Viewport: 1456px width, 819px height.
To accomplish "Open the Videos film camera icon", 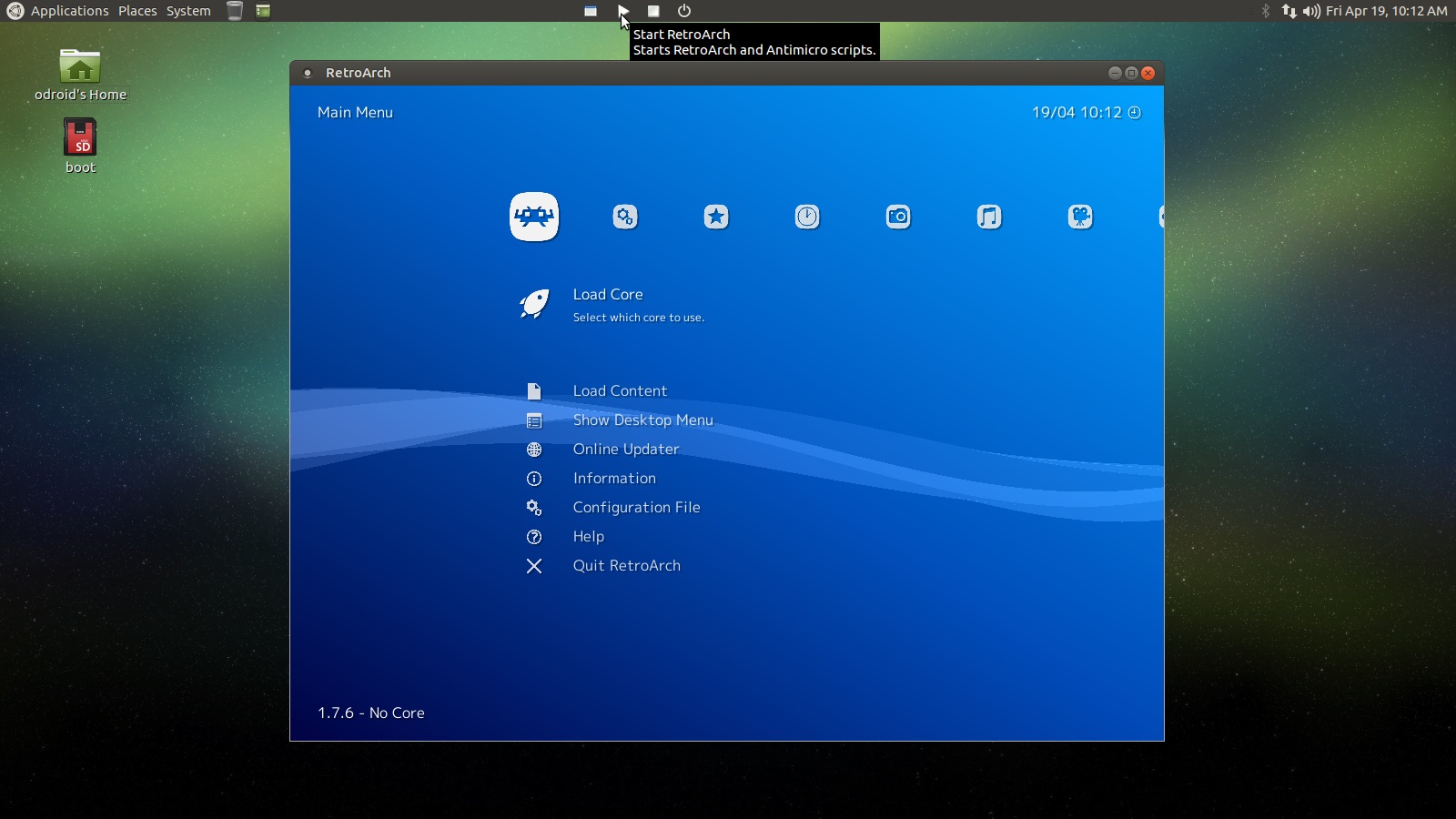I will click(x=1081, y=217).
